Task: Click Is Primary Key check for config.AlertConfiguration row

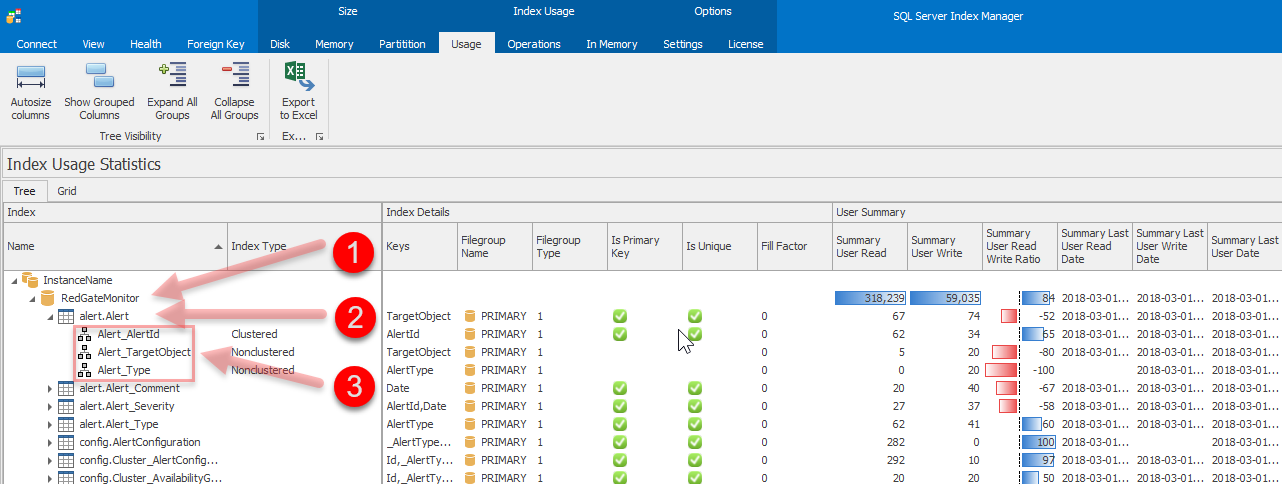Action: coord(620,442)
